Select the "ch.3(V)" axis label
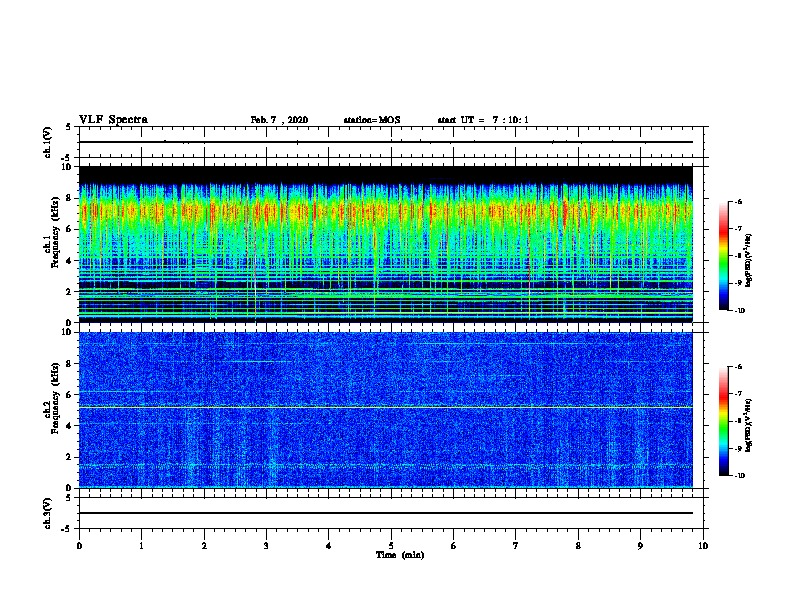 48,513
